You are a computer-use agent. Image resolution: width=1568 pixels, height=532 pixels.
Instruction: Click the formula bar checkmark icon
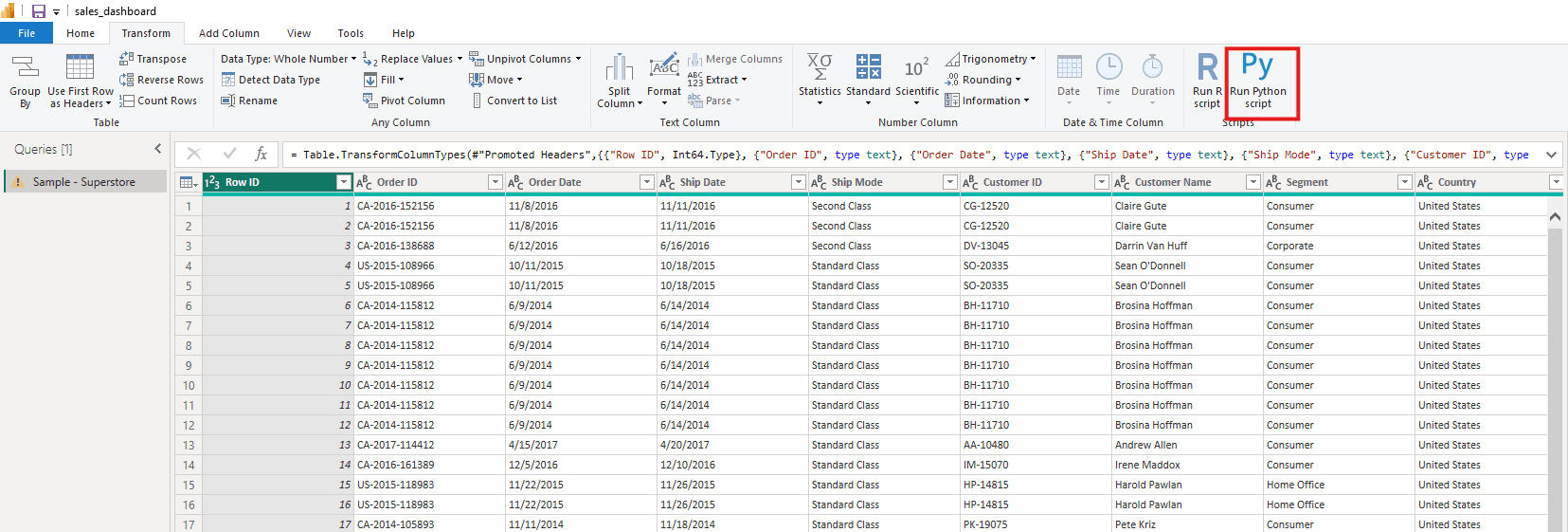coord(229,154)
